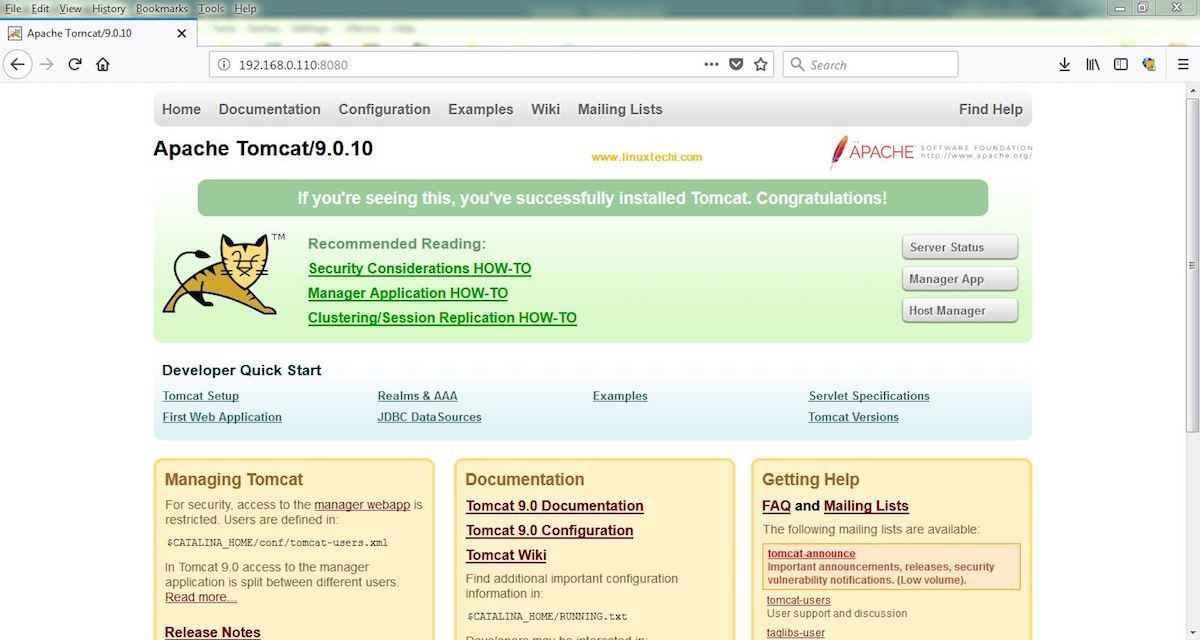This screenshot has height=640, width=1200.
Task: Open Tomcat 9.0 Configuration link
Action: 549,530
